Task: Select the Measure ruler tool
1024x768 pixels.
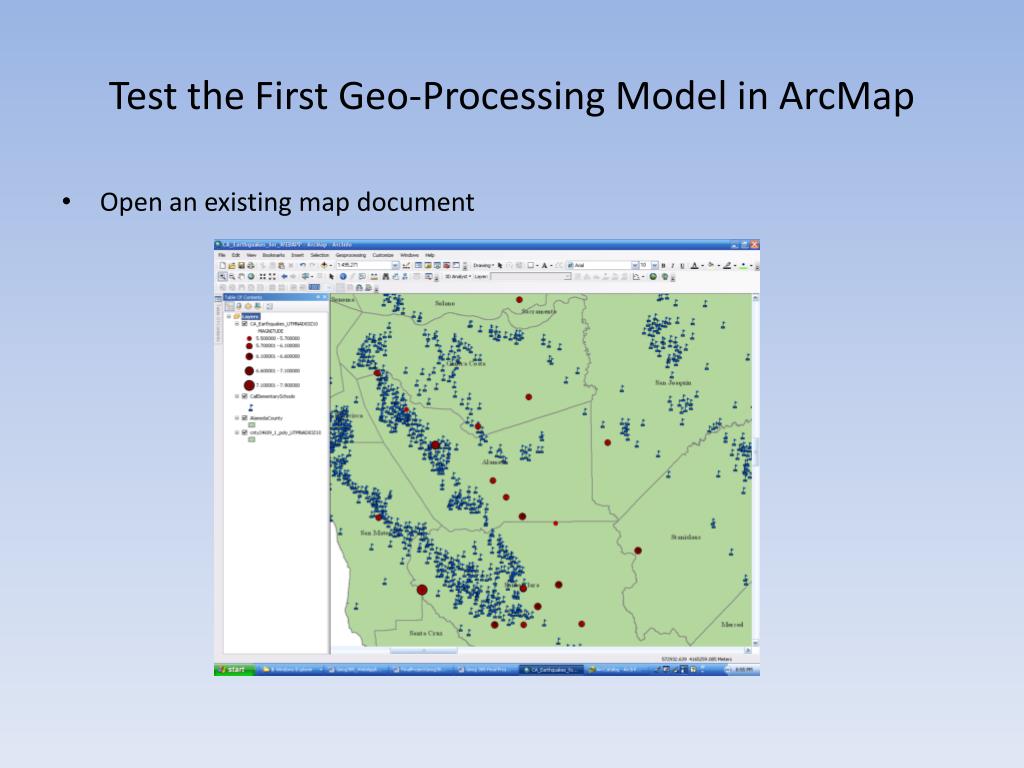Action: [x=374, y=276]
